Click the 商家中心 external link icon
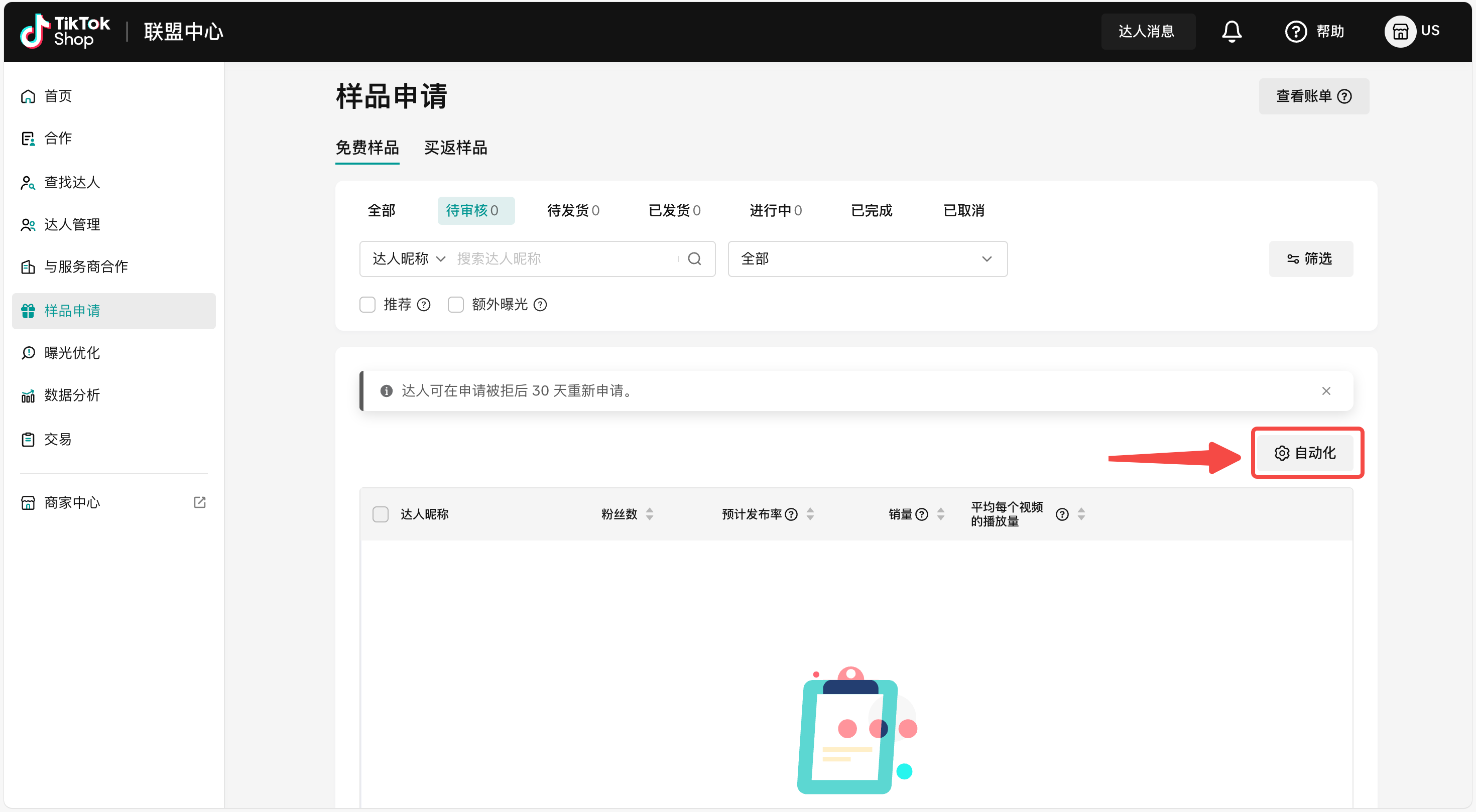Image resolution: width=1476 pixels, height=812 pixels. click(x=199, y=502)
